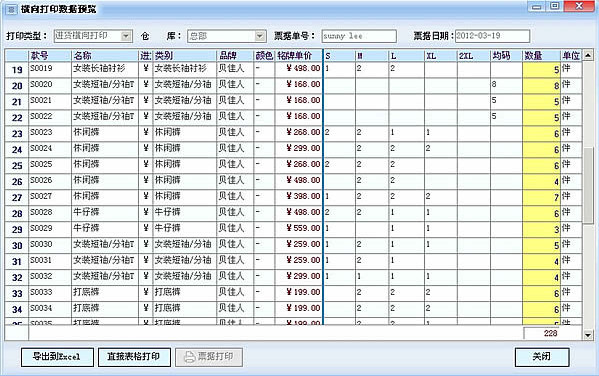Click the 牛仔裤 name cell in row 28
599x376 pixels.
[x=105, y=213]
